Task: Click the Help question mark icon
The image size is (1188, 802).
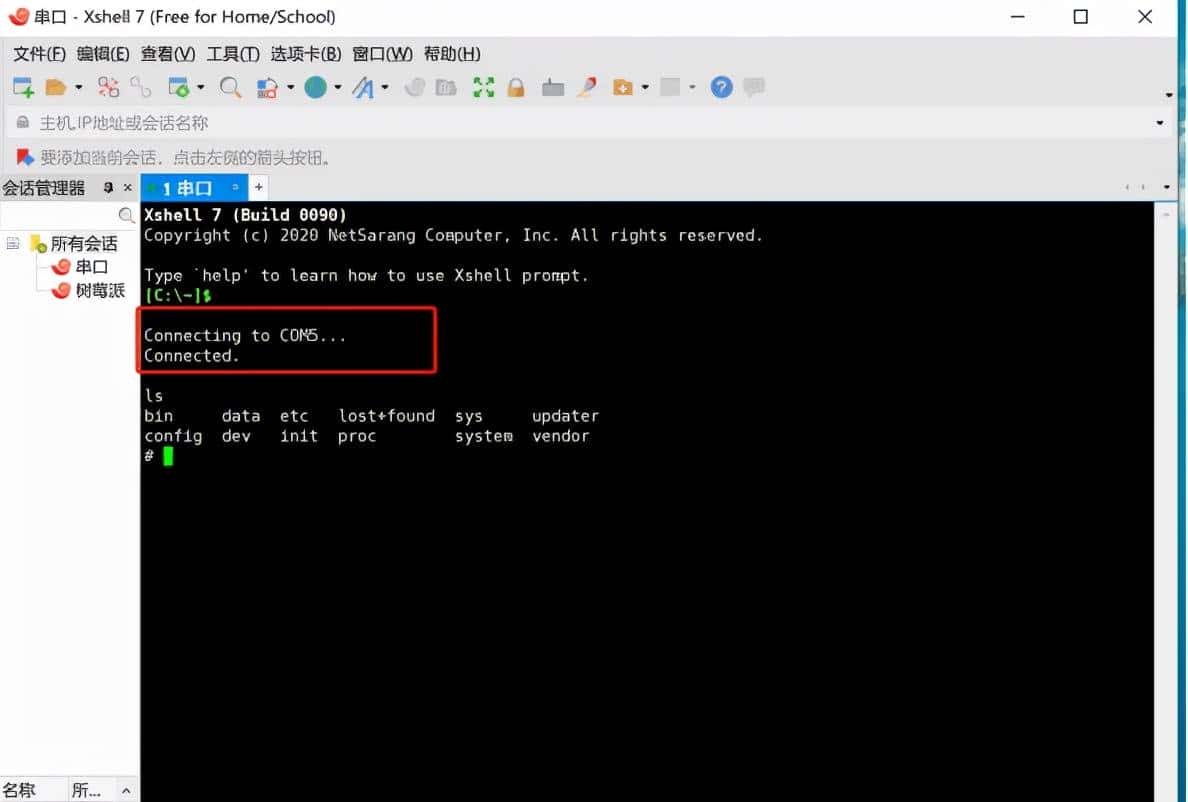Action: coord(722,88)
